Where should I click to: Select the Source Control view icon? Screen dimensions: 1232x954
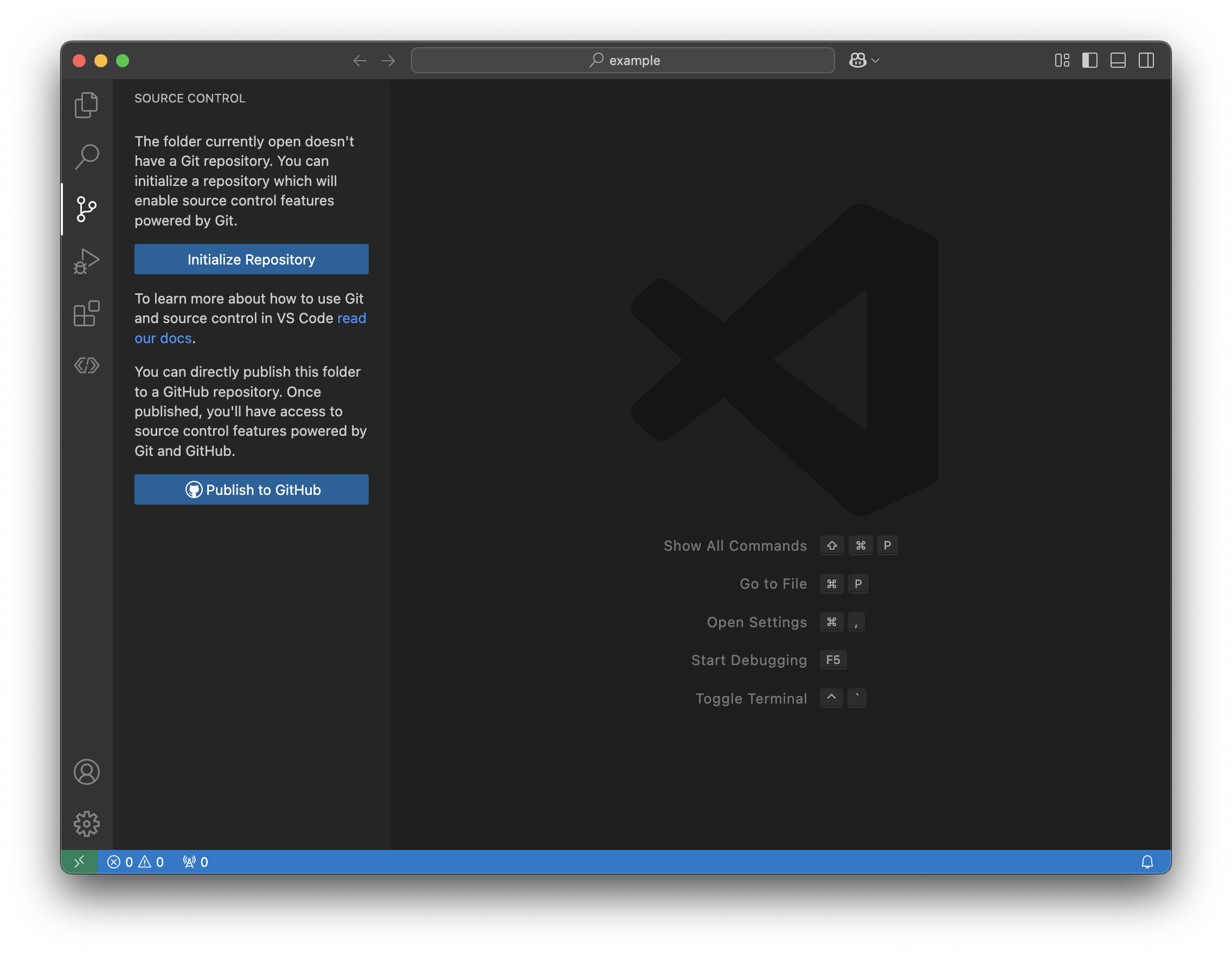tap(86, 209)
